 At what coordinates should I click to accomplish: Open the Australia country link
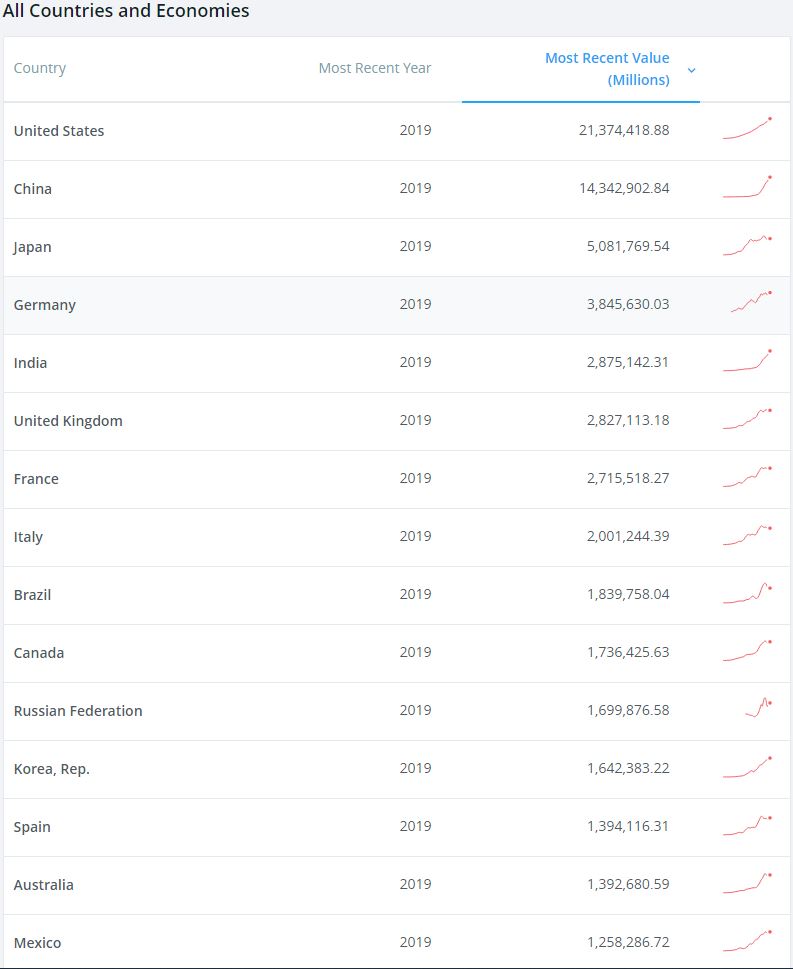pos(43,885)
